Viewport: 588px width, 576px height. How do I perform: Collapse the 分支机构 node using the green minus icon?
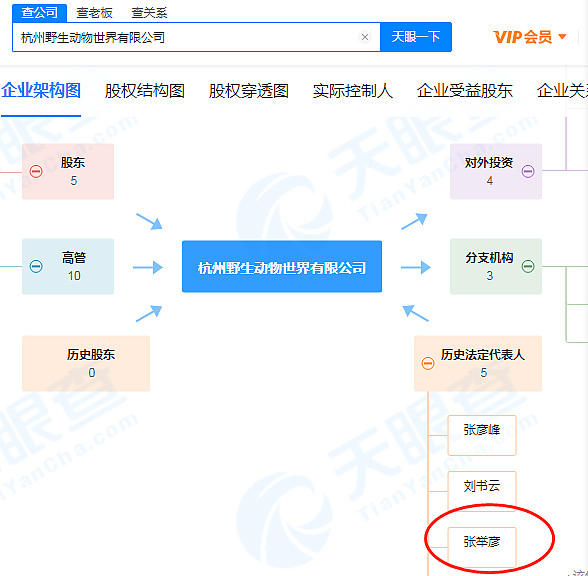[x=528, y=266]
